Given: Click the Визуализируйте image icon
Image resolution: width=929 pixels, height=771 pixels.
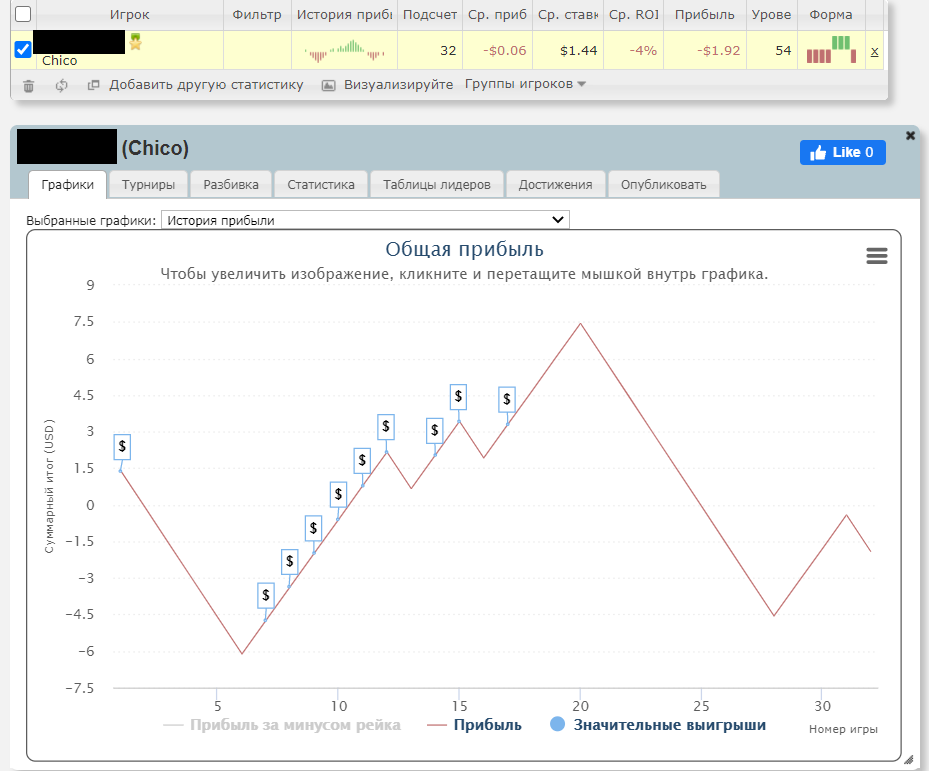Looking at the screenshot, I should pos(328,85).
